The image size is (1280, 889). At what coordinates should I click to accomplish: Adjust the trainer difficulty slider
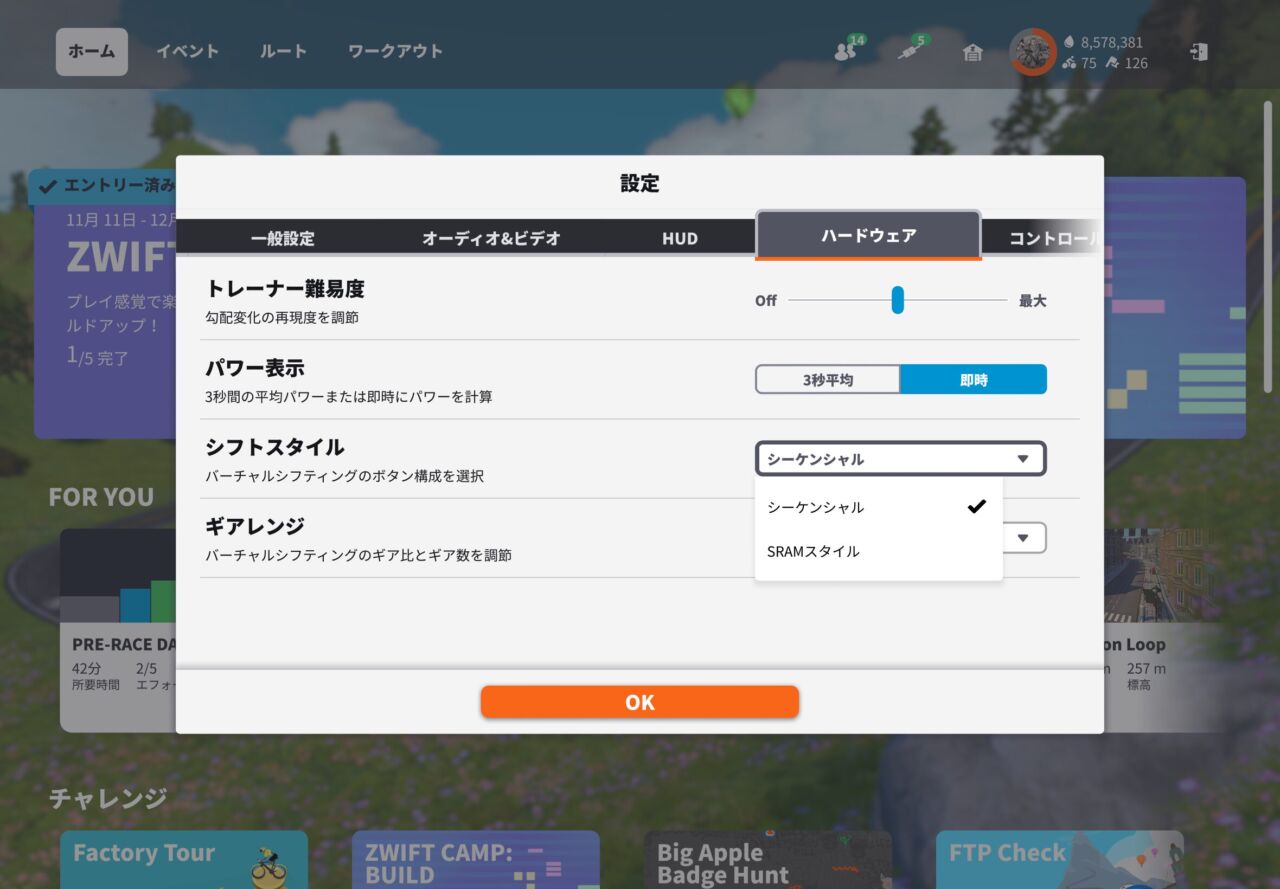click(x=897, y=299)
